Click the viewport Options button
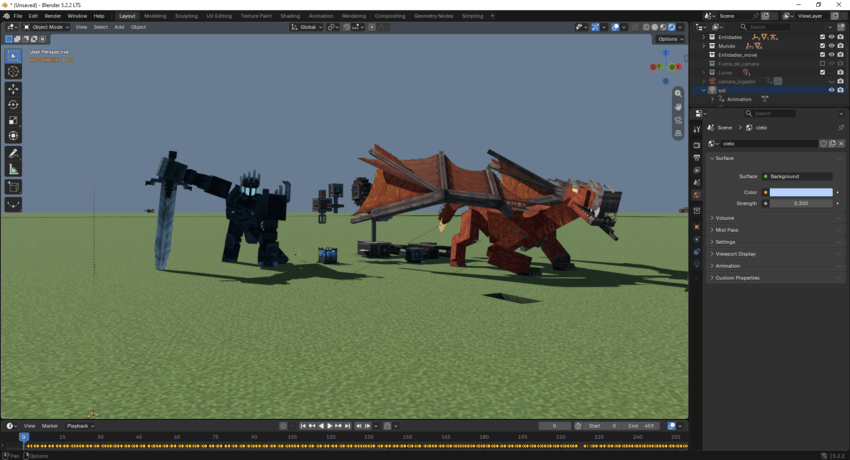This screenshot has height=460, width=850. [x=670, y=39]
